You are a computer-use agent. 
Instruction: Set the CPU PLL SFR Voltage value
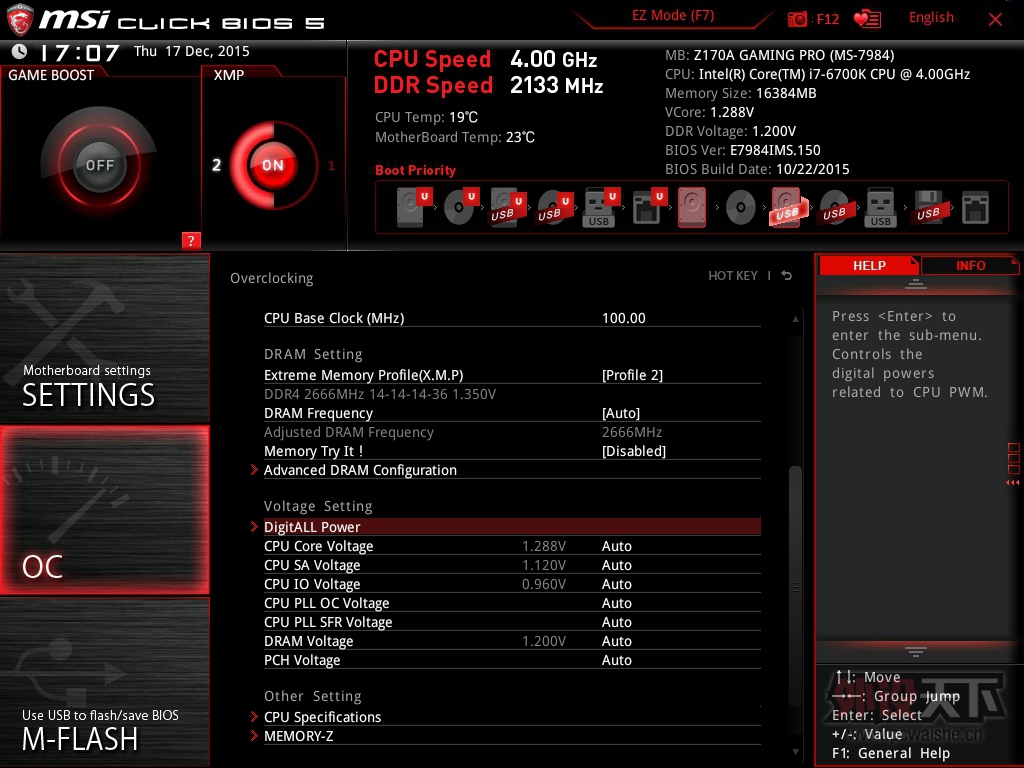(x=616, y=621)
